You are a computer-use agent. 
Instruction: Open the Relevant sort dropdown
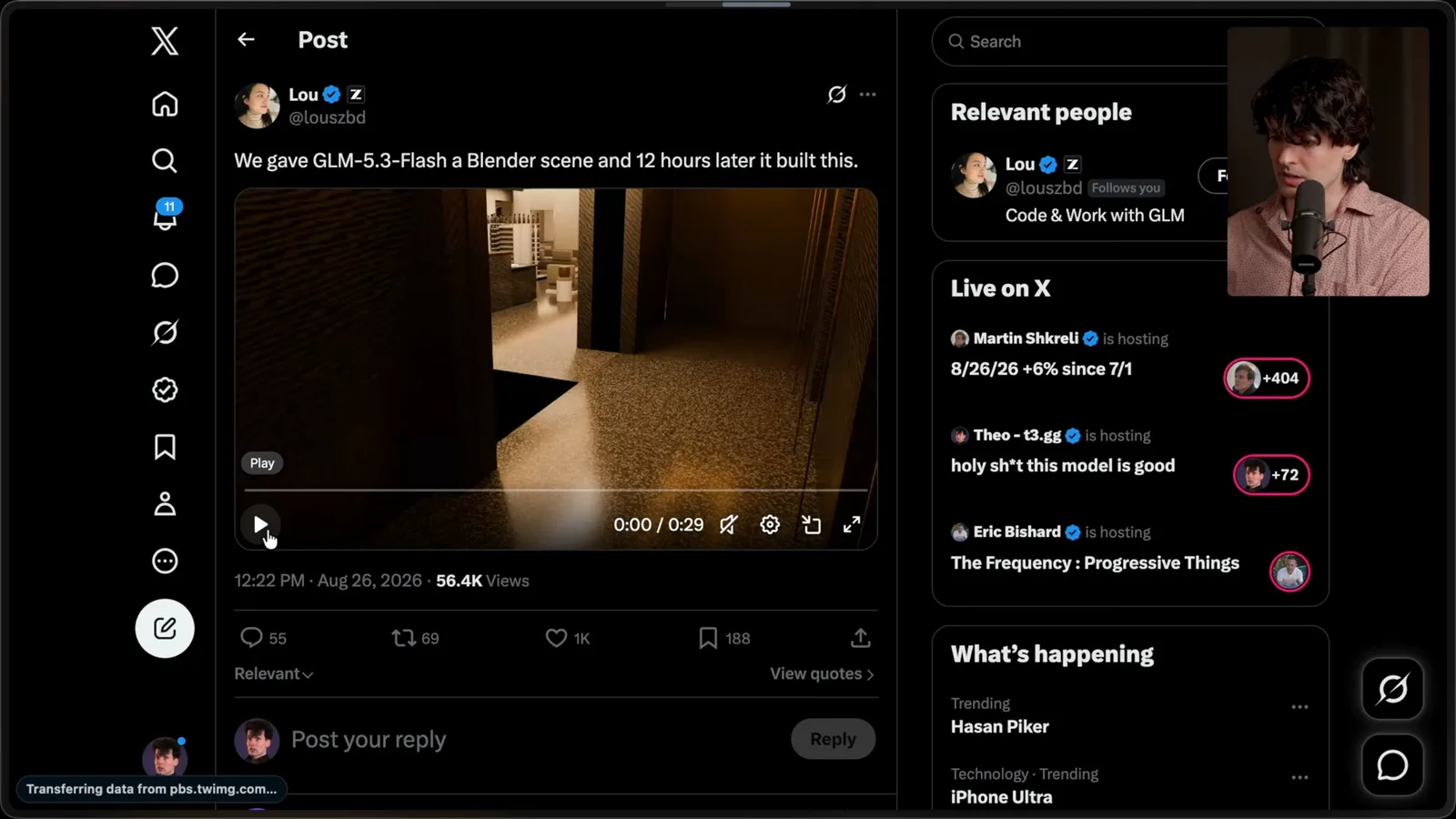click(x=274, y=673)
